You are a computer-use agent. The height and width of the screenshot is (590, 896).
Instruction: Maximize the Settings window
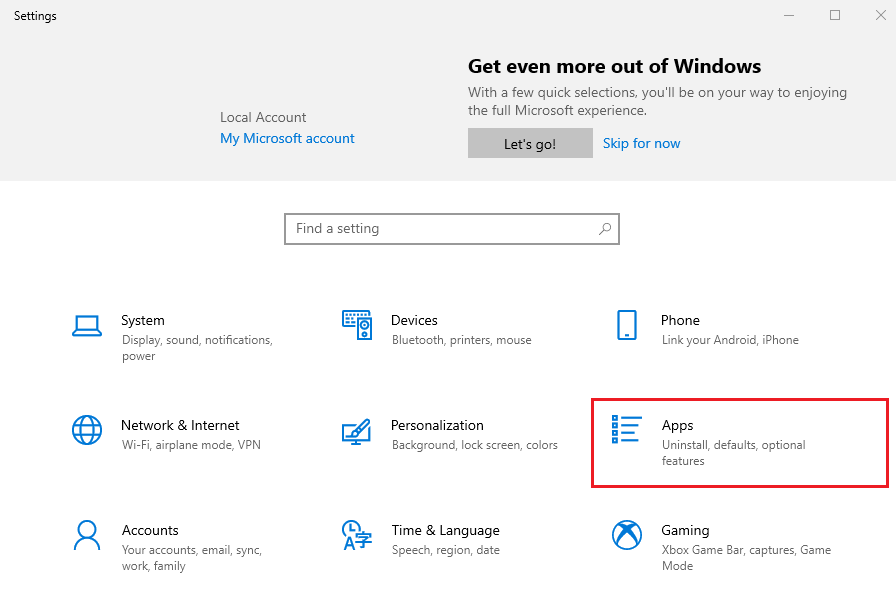(x=835, y=15)
